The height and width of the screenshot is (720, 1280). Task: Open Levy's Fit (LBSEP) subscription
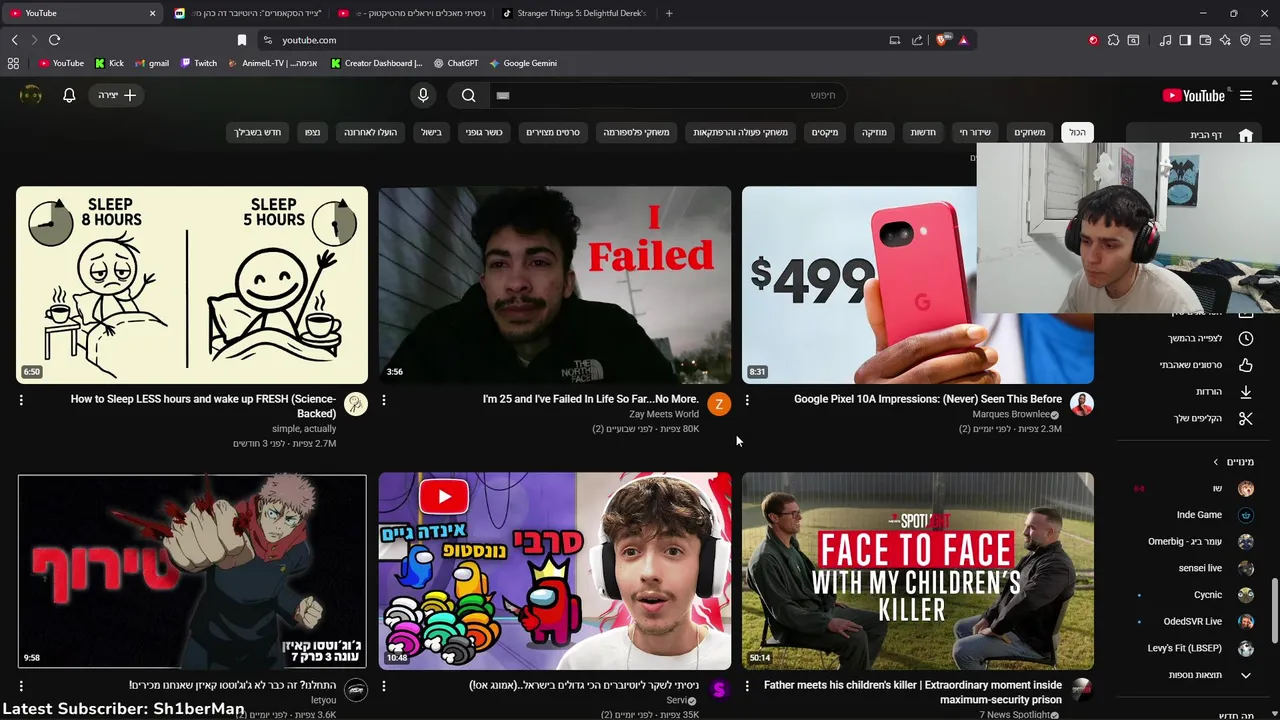(x=1200, y=648)
